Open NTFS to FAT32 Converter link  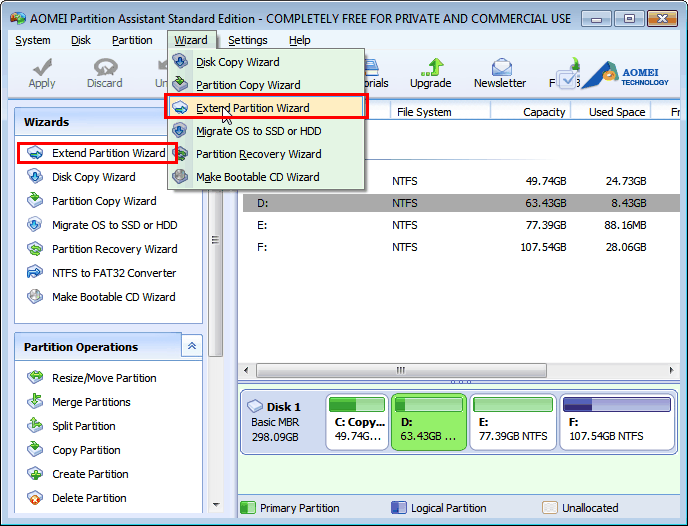click(114, 273)
